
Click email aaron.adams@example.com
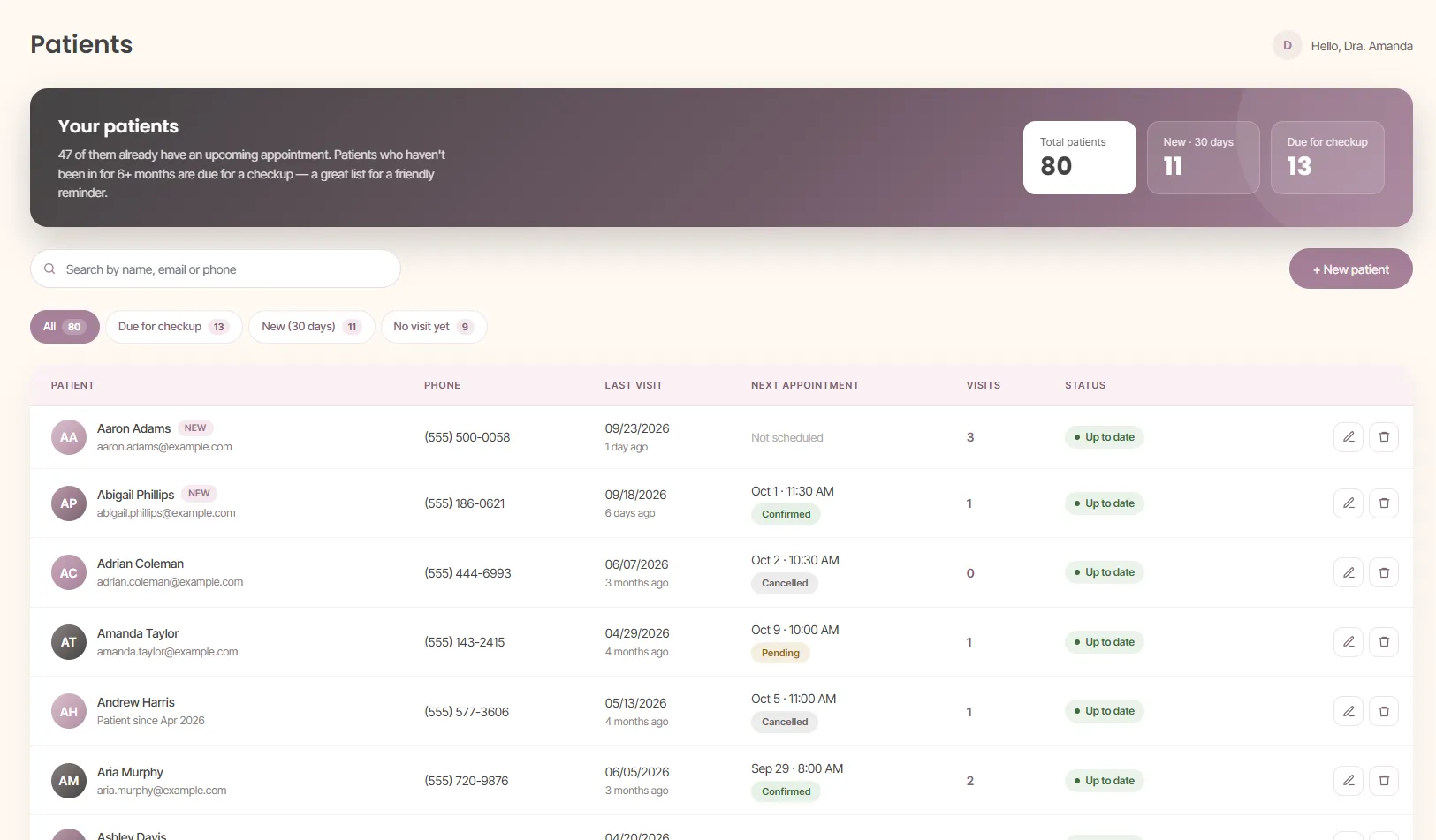[x=164, y=447]
